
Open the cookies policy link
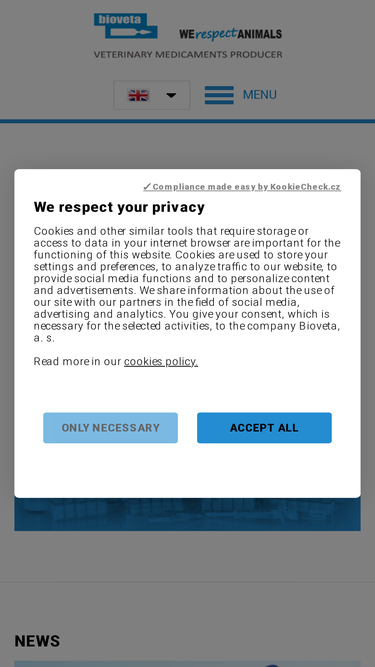tap(161, 361)
